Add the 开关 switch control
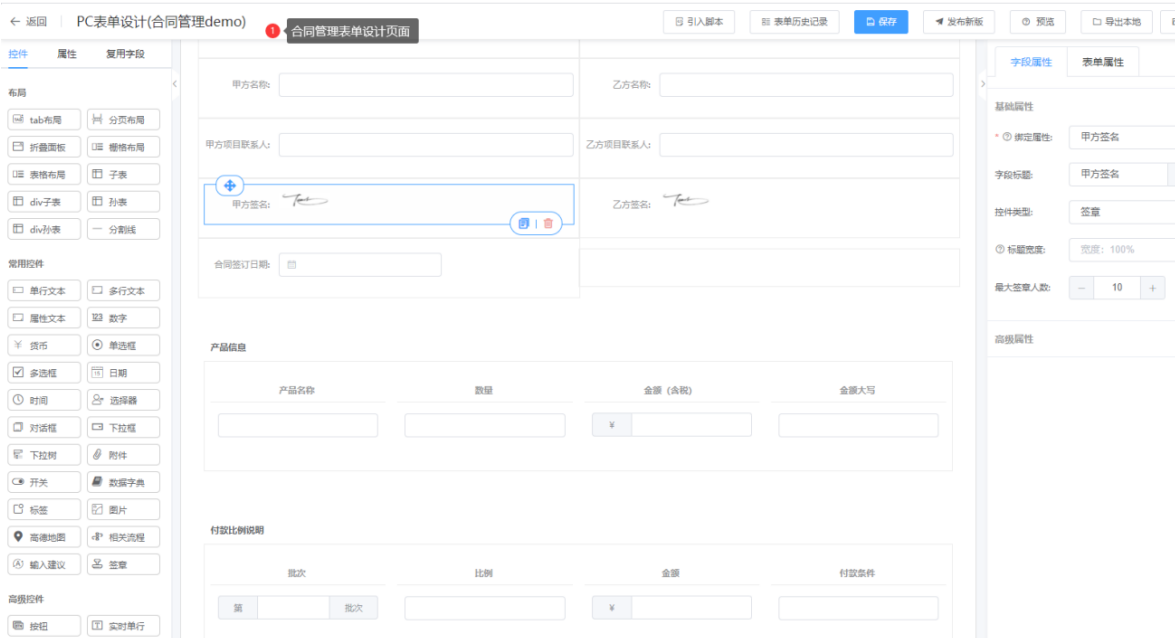The image size is (1175, 638). pyautogui.click(x=44, y=482)
